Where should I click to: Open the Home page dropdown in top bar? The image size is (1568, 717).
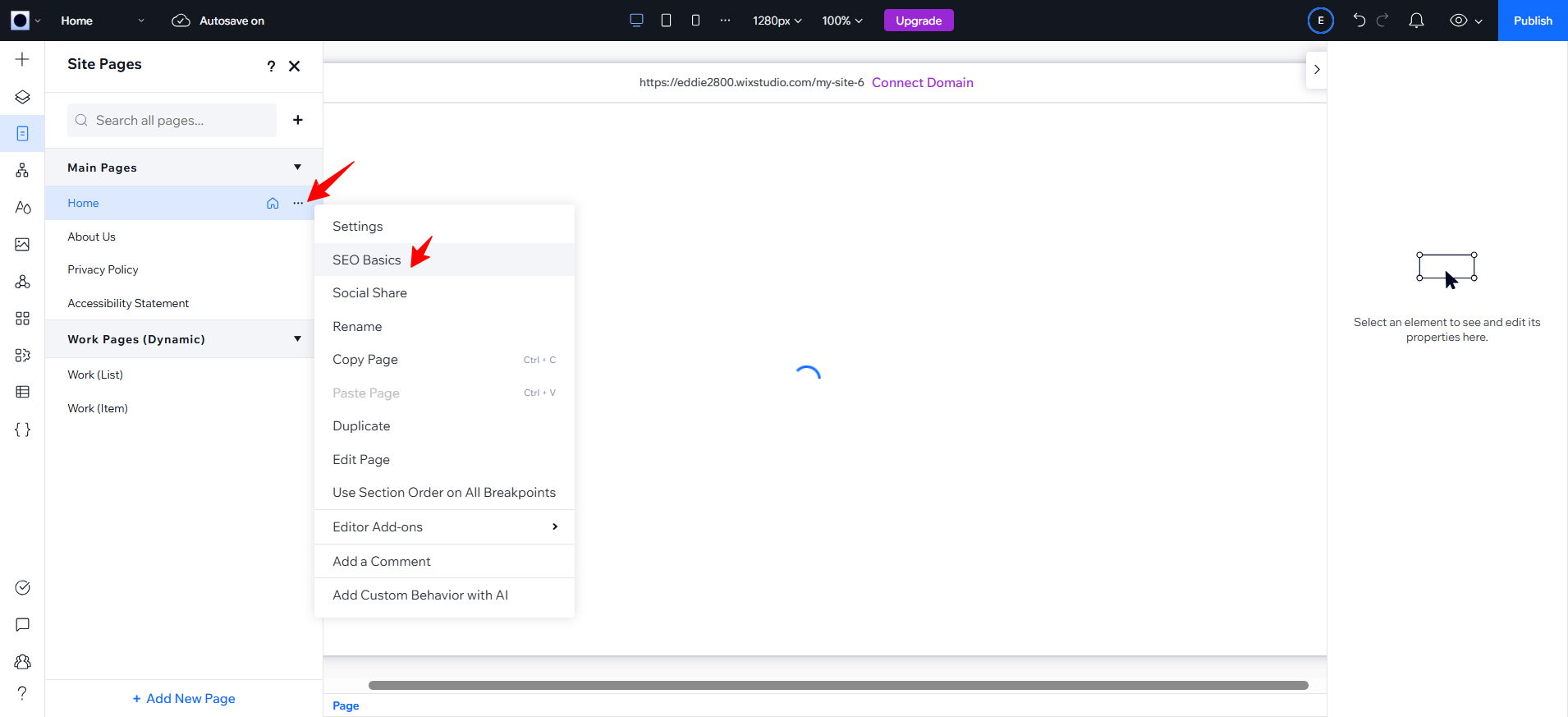click(102, 21)
